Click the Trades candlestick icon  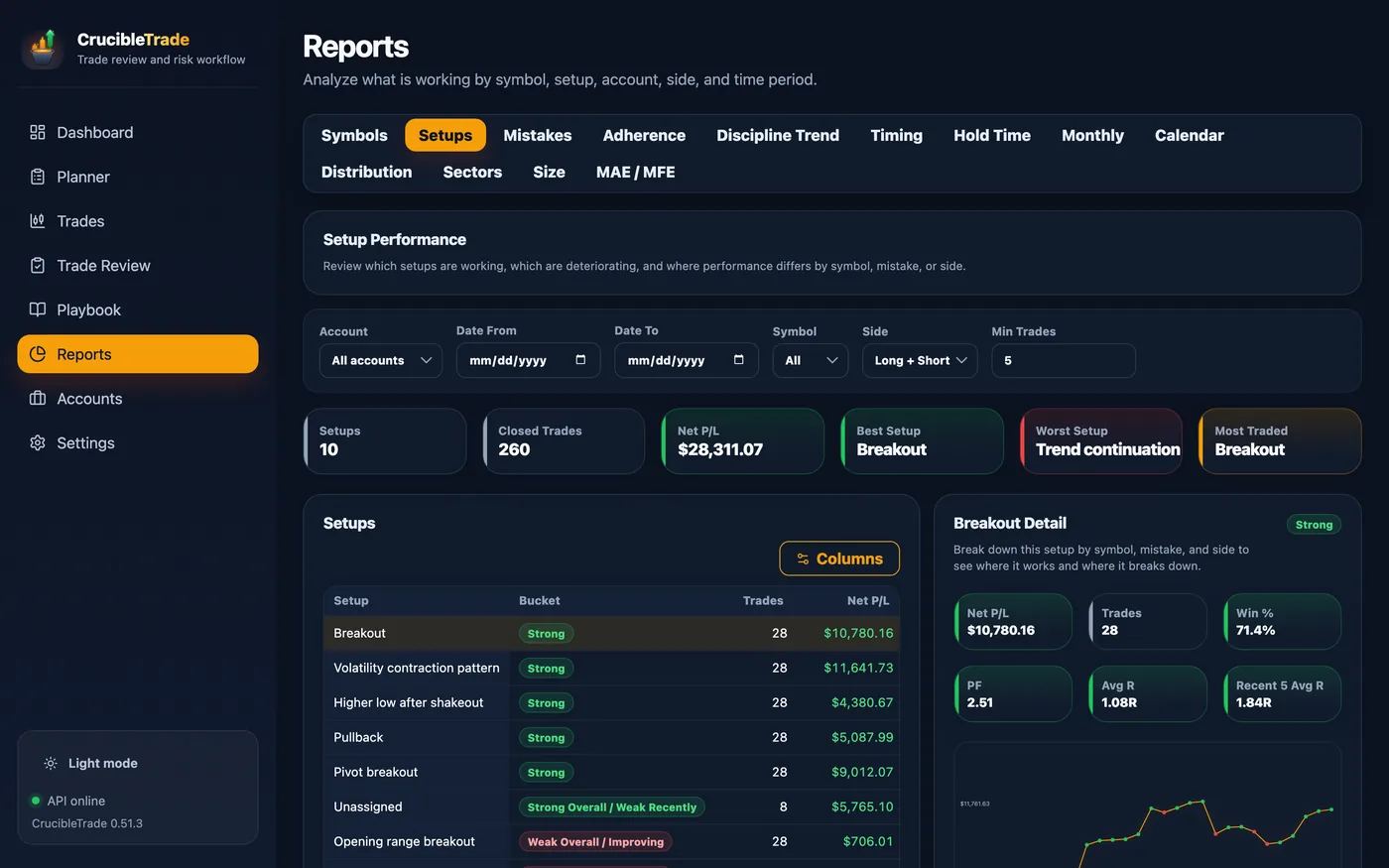coord(38,221)
